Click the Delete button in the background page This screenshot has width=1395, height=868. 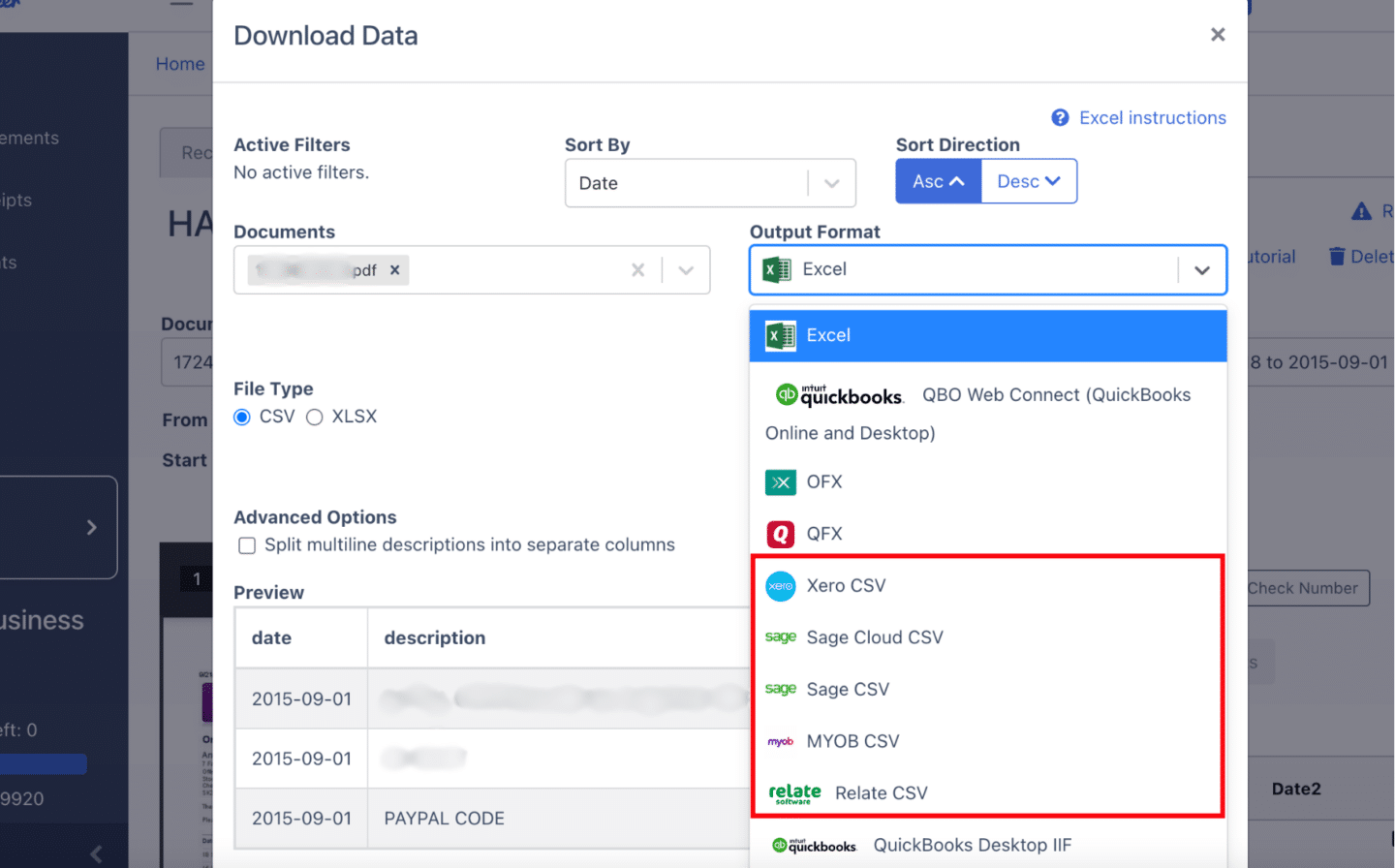tap(1361, 256)
